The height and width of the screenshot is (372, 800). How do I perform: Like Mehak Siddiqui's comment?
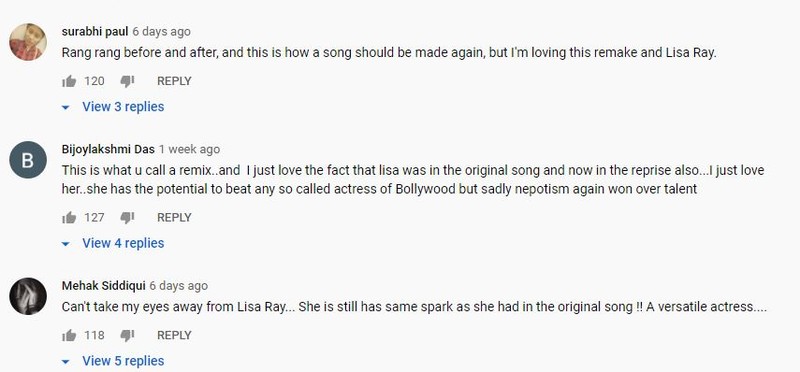69,335
